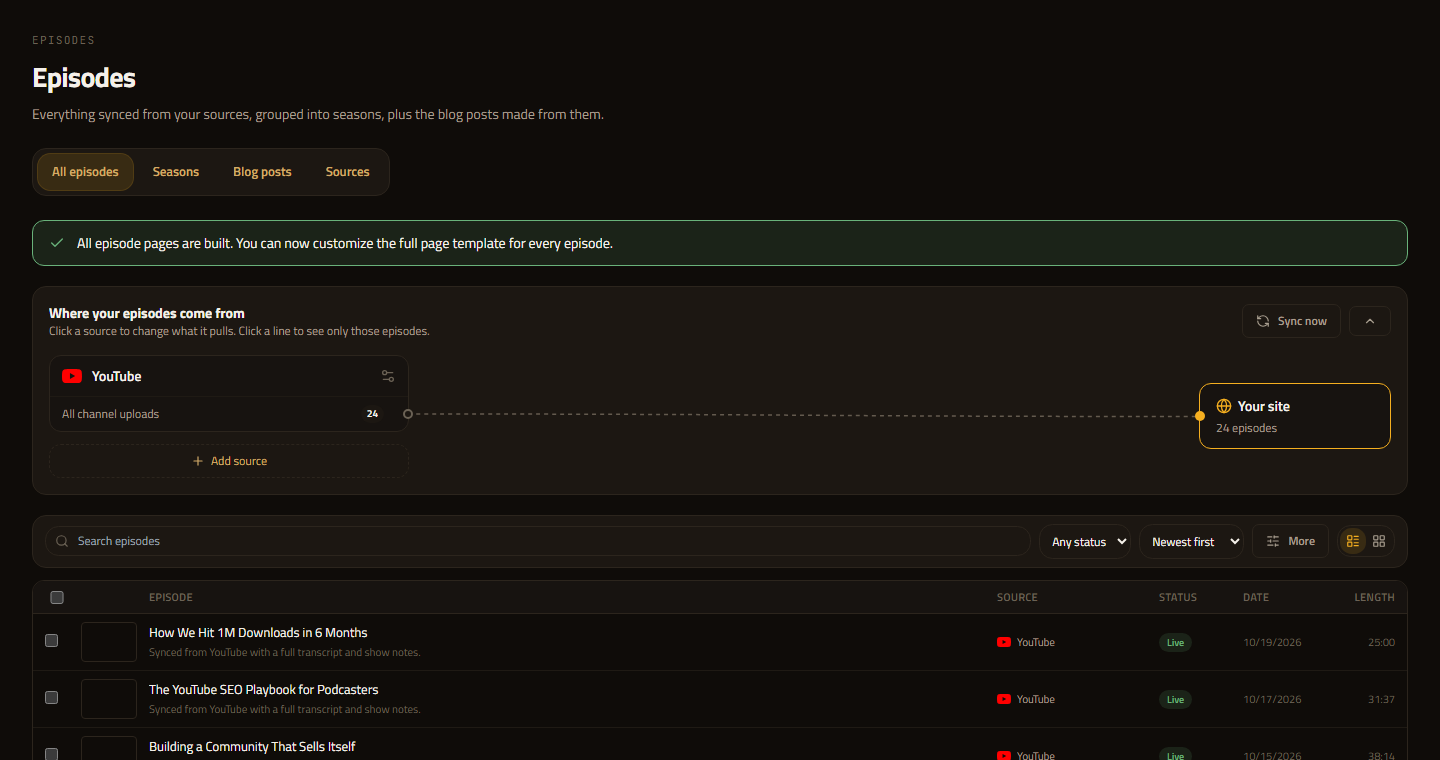Image resolution: width=1440 pixels, height=760 pixels.
Task: Open the Your site destination card
Action: click(1294, 416)
